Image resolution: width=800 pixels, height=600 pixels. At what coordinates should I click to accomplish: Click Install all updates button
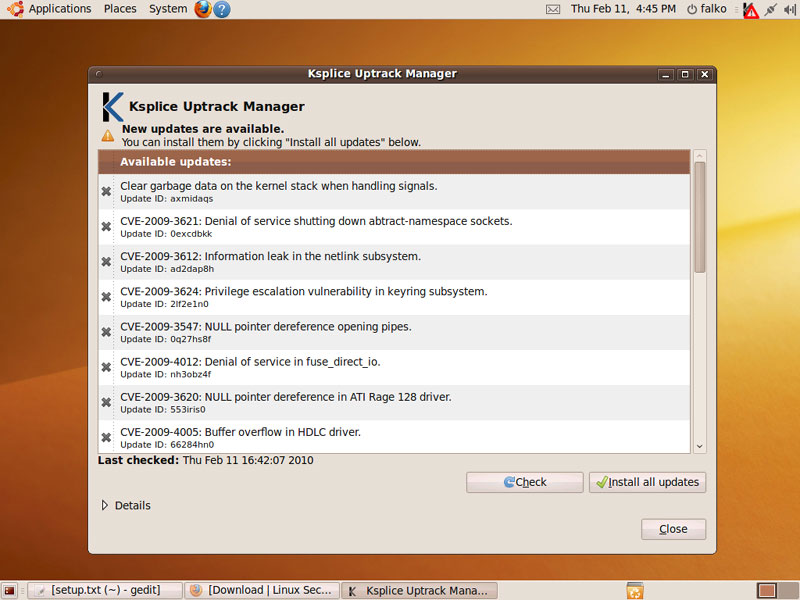pyautogui.click(x=647, y=482)
